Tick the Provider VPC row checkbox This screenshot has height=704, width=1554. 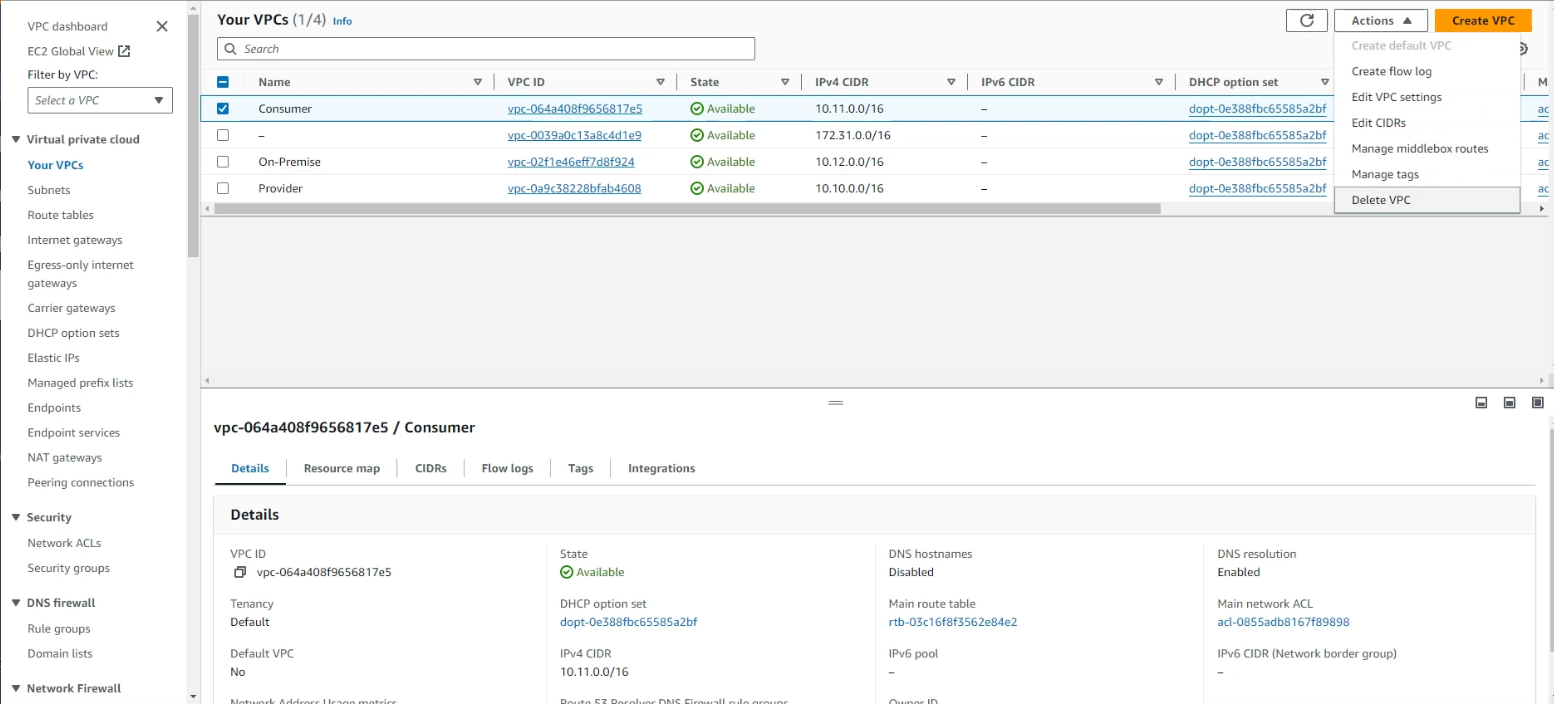tap(223, 188)
